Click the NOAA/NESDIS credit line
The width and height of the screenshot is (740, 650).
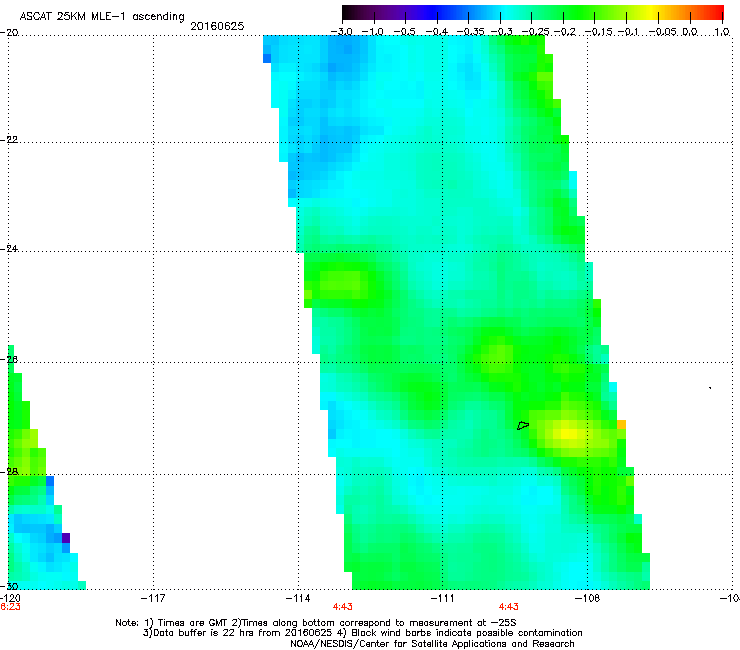point(432,644)
